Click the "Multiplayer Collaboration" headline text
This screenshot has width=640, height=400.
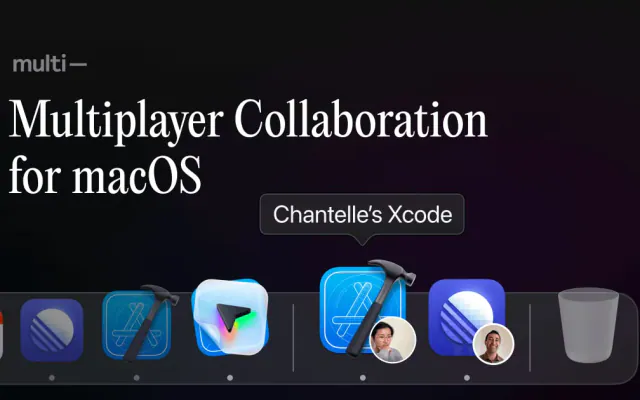248,120
